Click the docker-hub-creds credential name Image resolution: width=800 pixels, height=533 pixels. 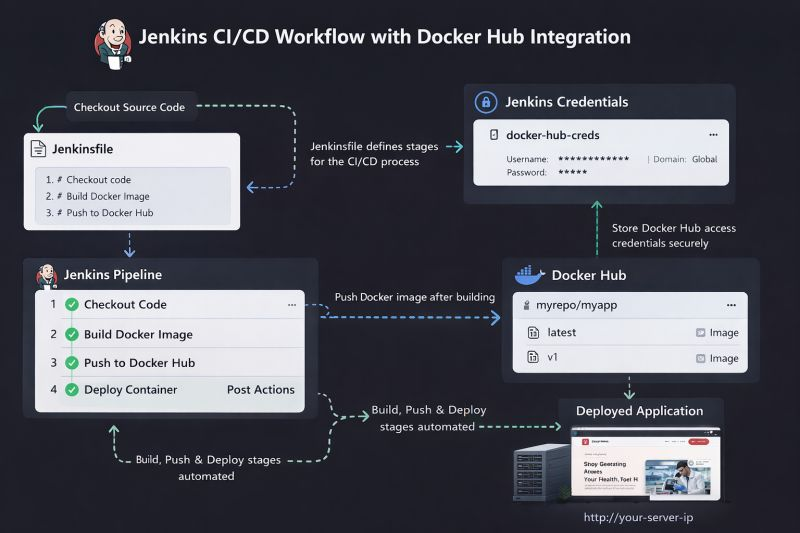point(553,135)
